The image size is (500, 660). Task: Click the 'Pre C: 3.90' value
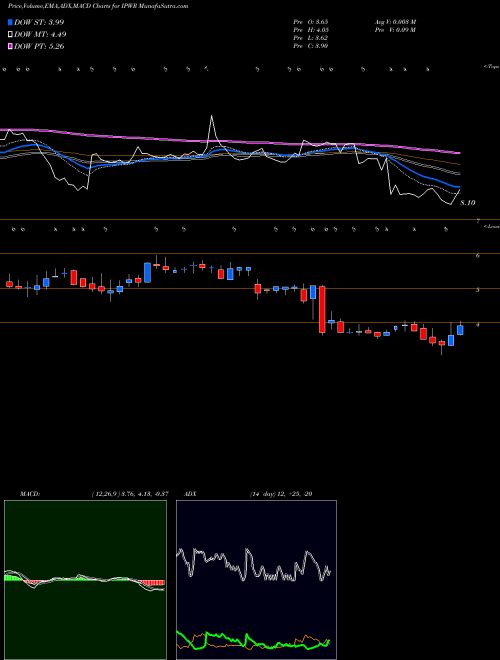point(311,46)
